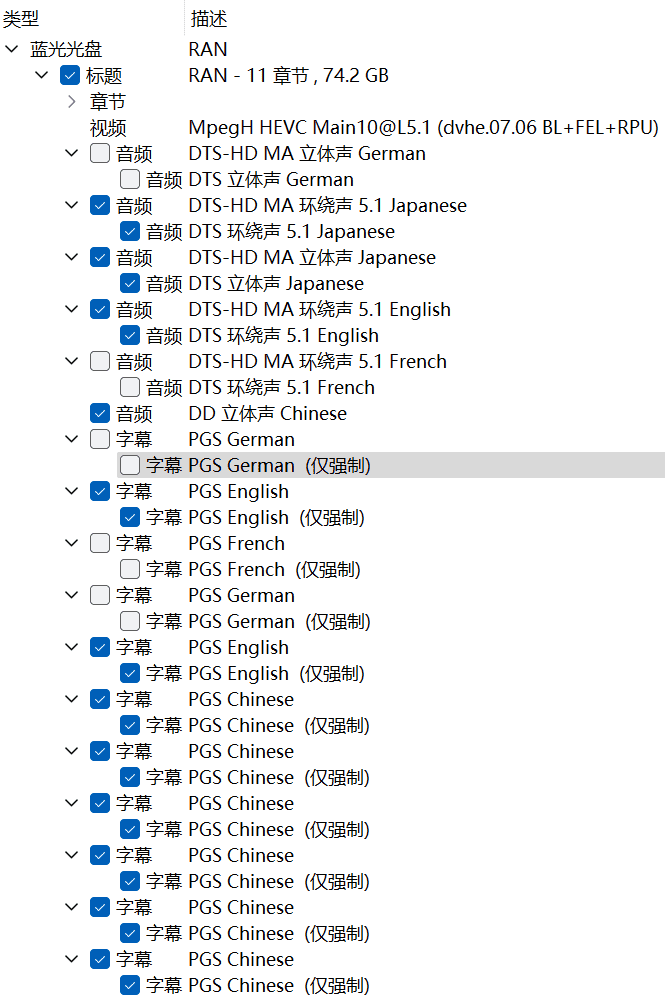Uncheck the 标题 RAN title checkbox
This screenshot has height=999, width=665.
click(70, 75)
